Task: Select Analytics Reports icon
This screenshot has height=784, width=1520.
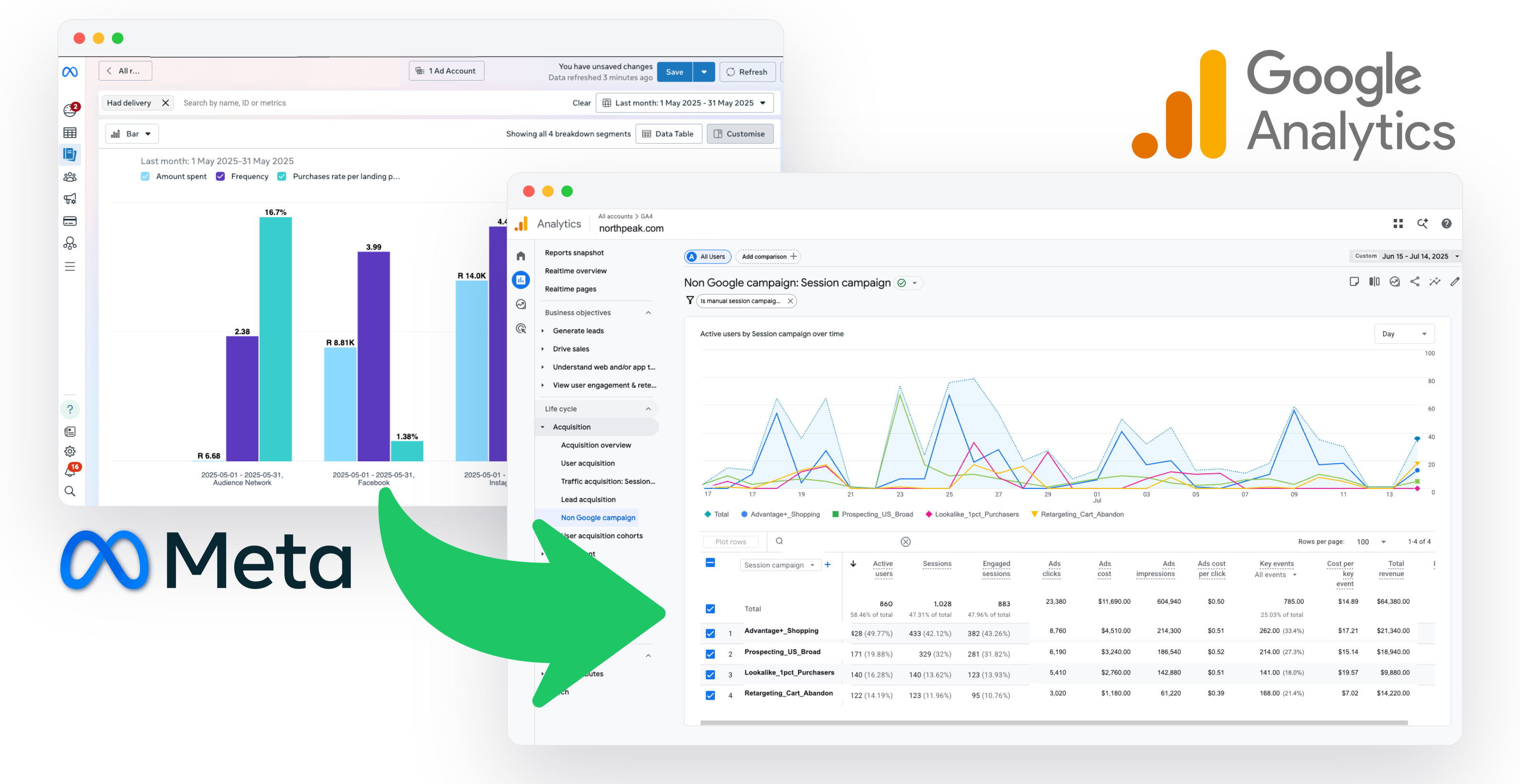Action: tap(520, 280)
